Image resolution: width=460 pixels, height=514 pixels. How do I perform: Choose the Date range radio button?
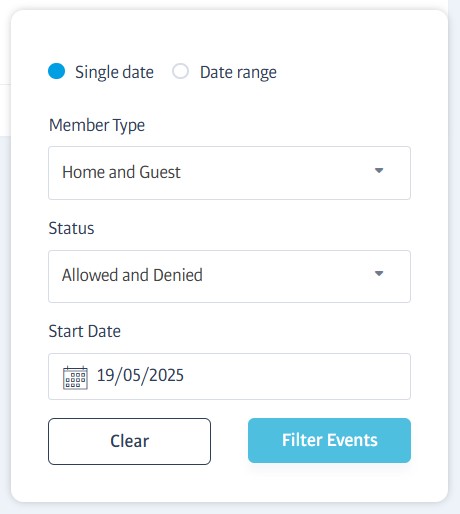pos(180,71)
